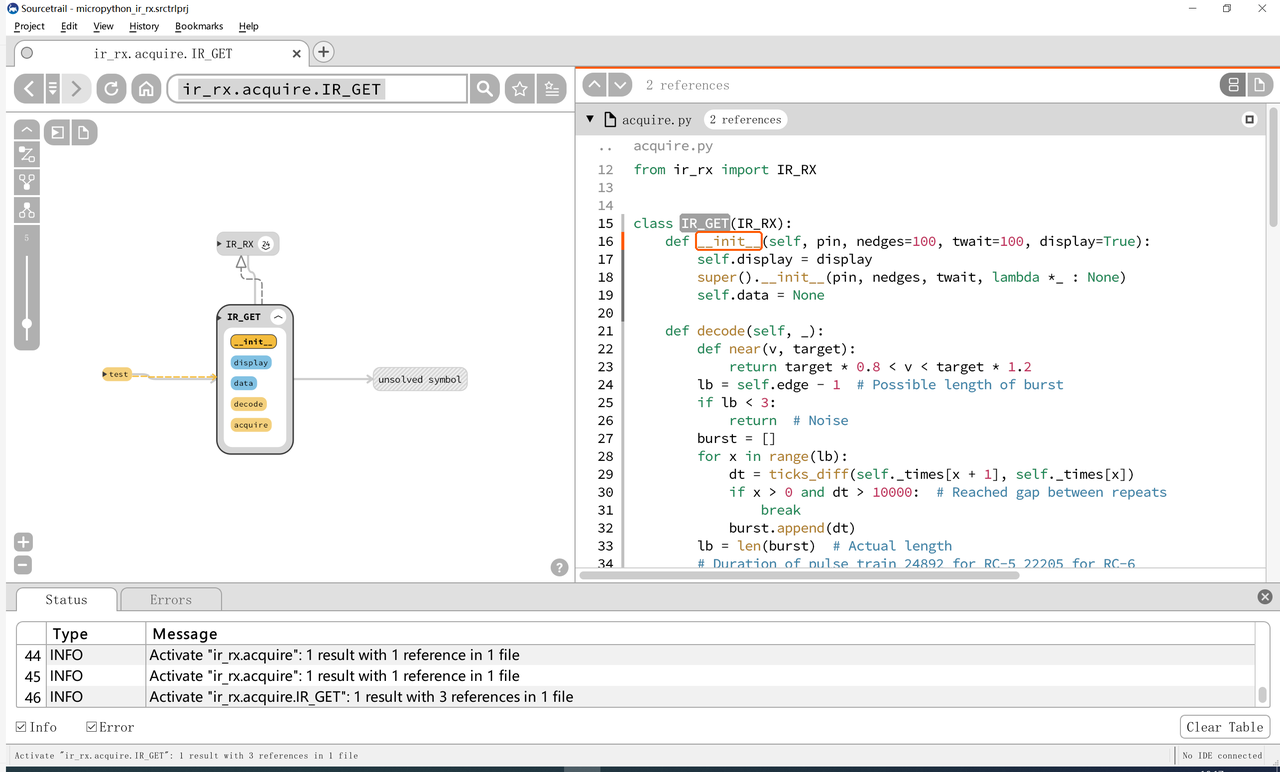This screenshot has width=1280, height=772.
Task: Select the __init__ method node
Action: pos(253,342)
